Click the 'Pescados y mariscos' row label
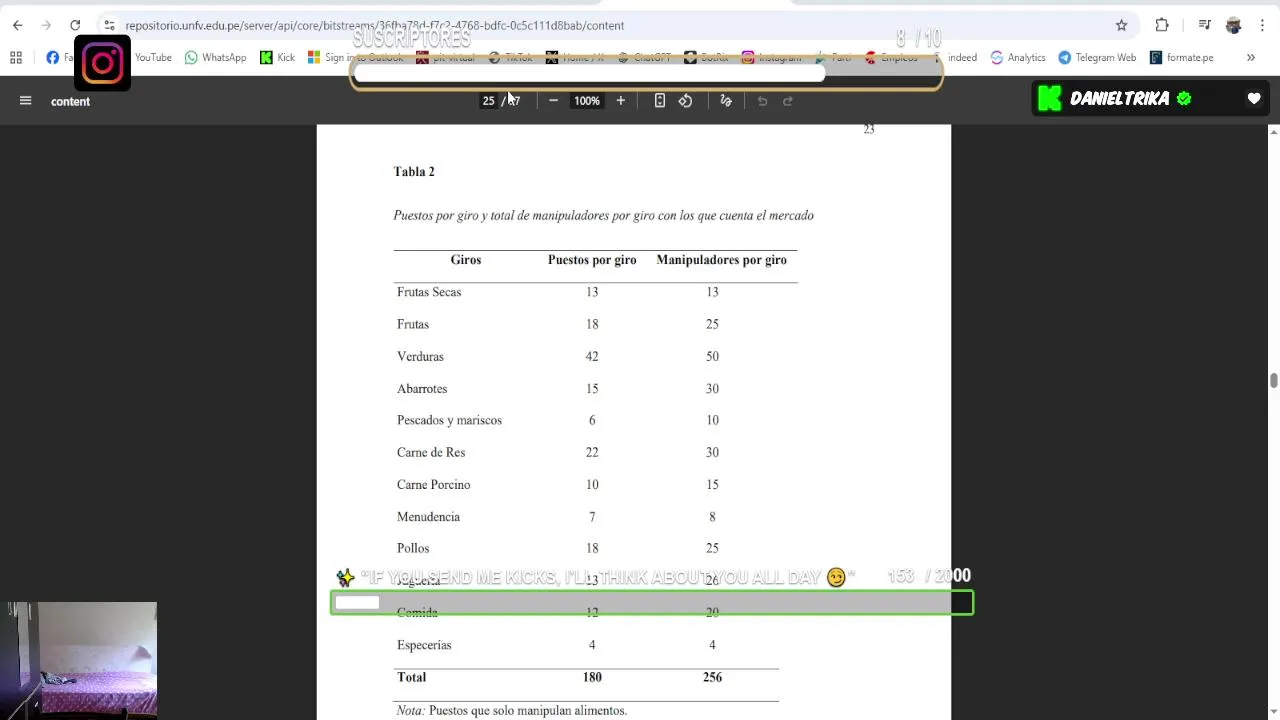 coord(449,420)
